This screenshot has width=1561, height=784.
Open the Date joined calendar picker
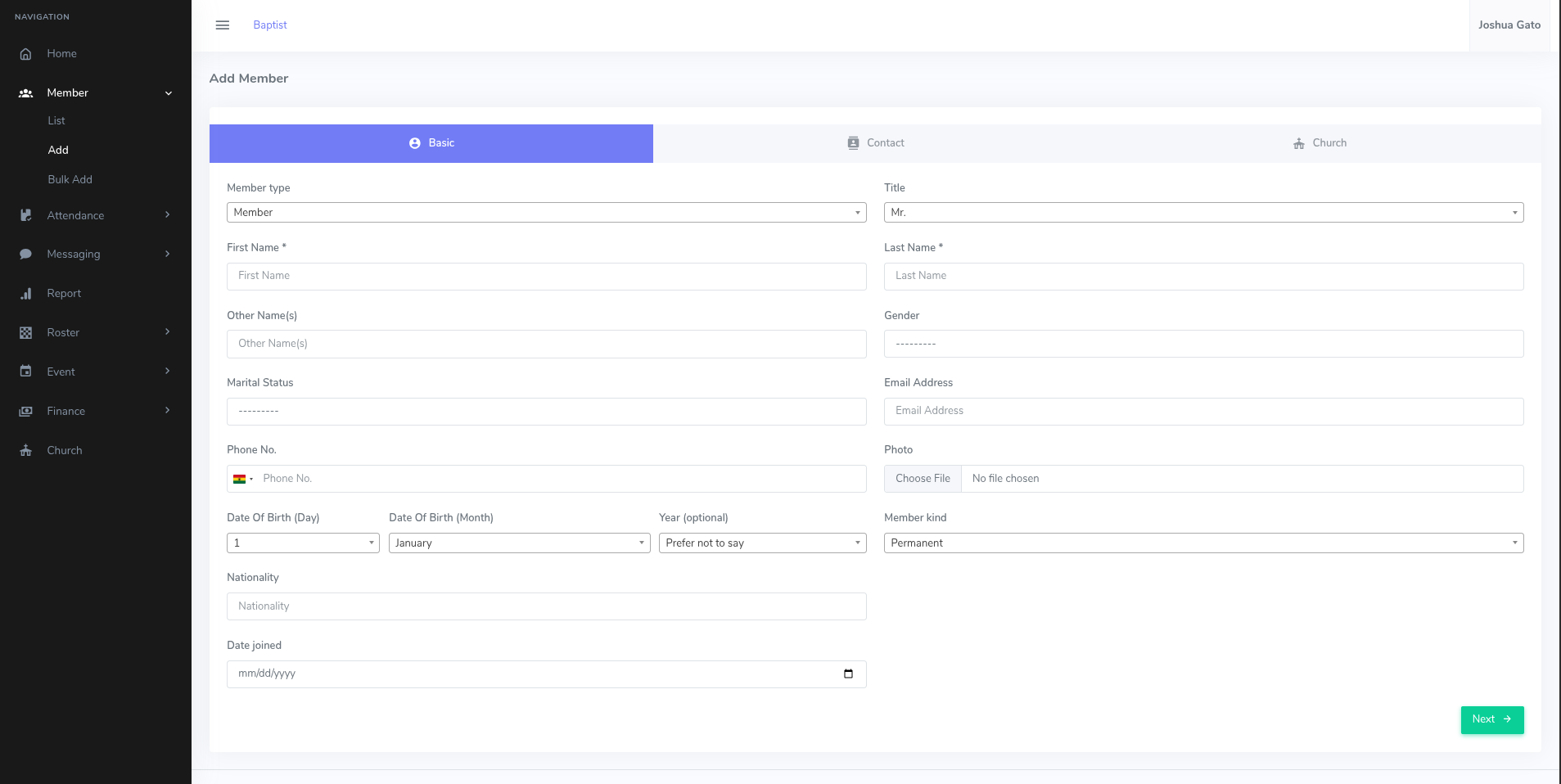click(847, 674)
